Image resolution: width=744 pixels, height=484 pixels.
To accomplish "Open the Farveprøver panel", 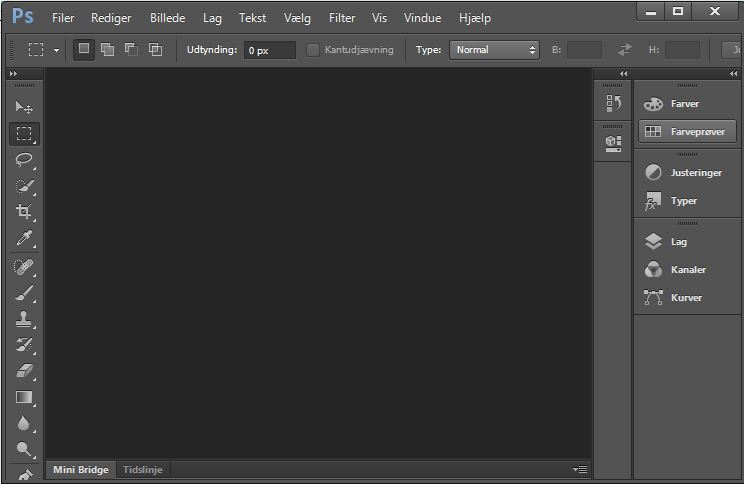I will pyautogui.click(x=687, y=131).
